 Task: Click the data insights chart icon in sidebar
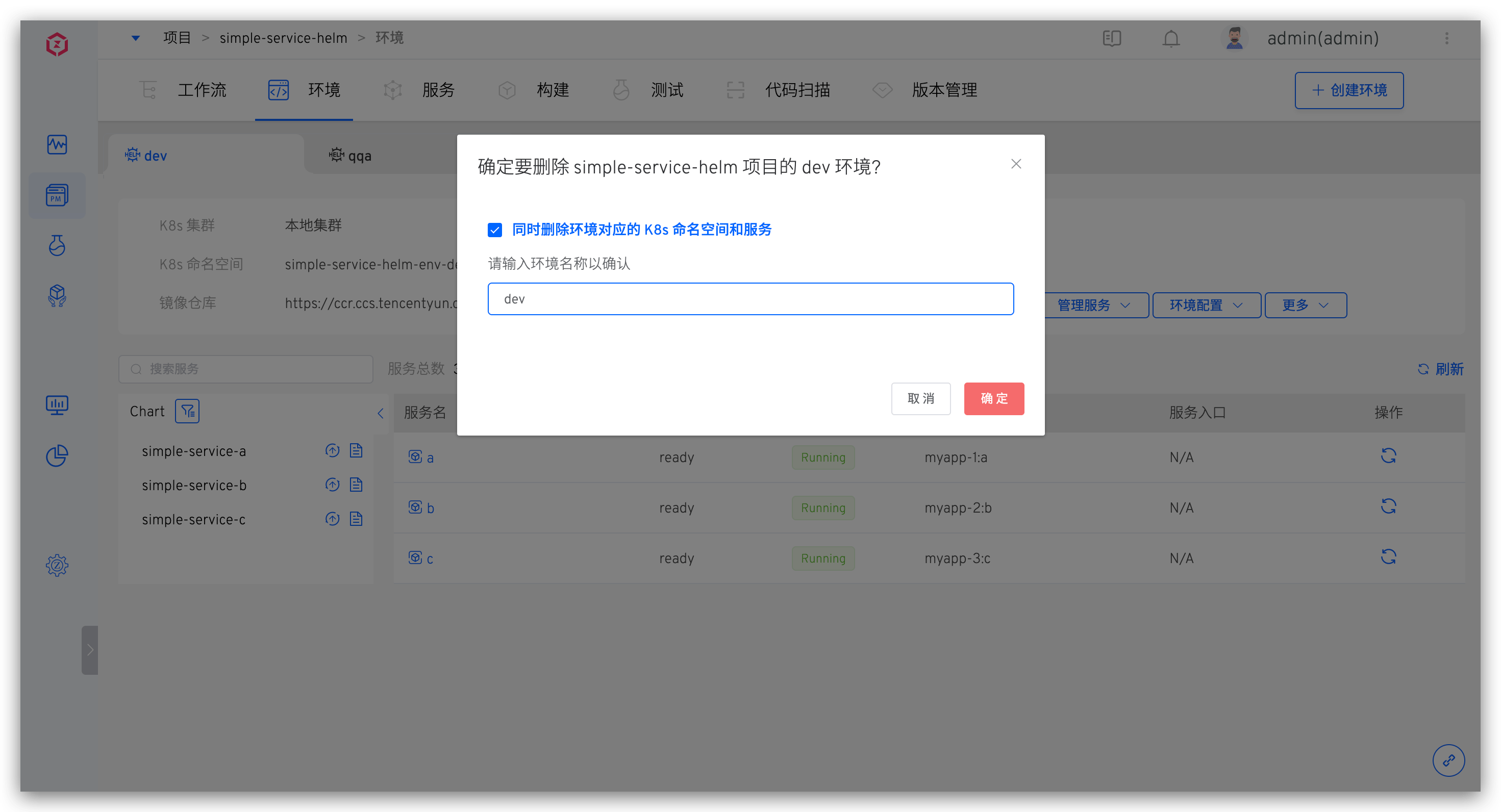[57, 405]
